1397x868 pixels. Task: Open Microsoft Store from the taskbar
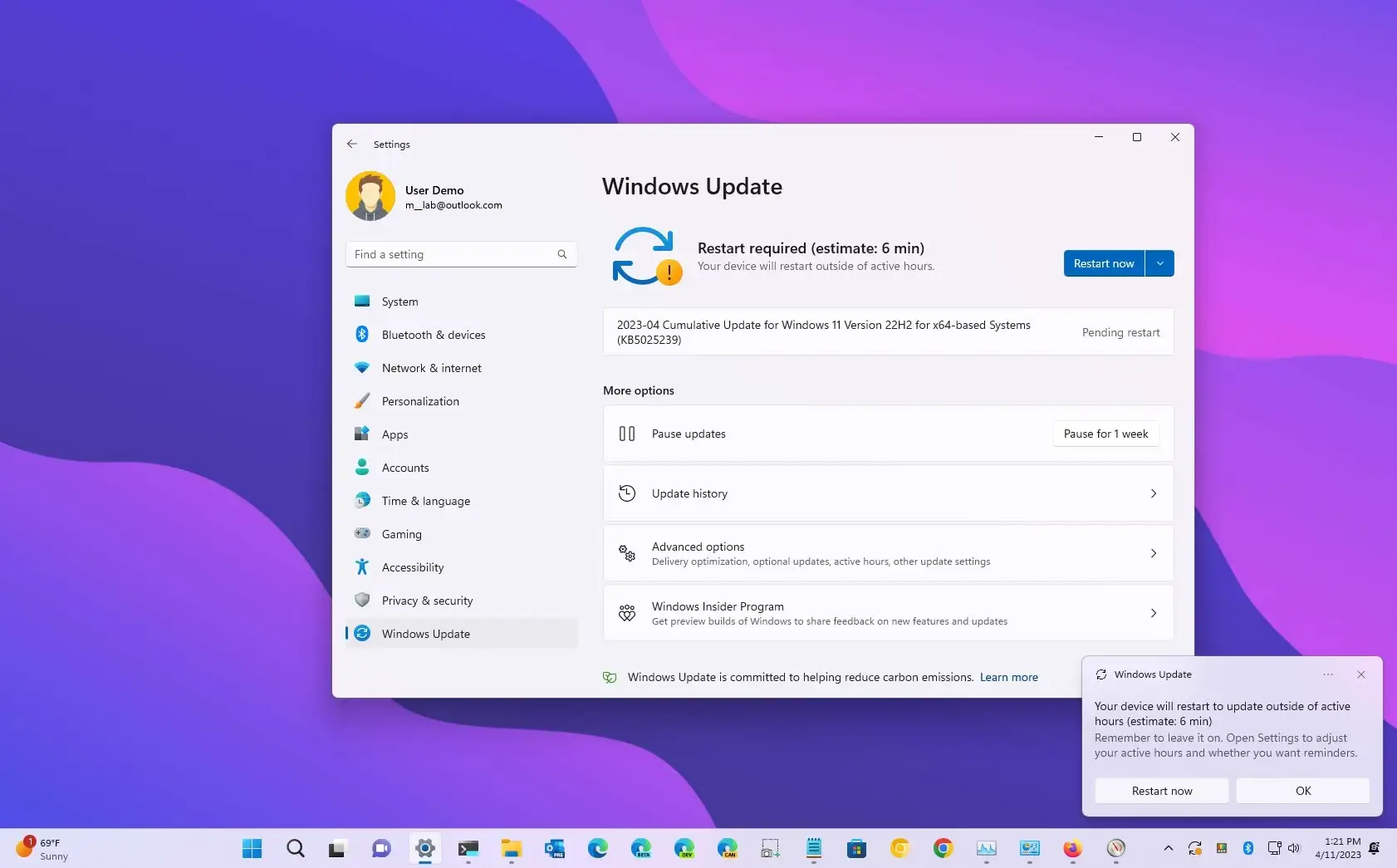856,848
